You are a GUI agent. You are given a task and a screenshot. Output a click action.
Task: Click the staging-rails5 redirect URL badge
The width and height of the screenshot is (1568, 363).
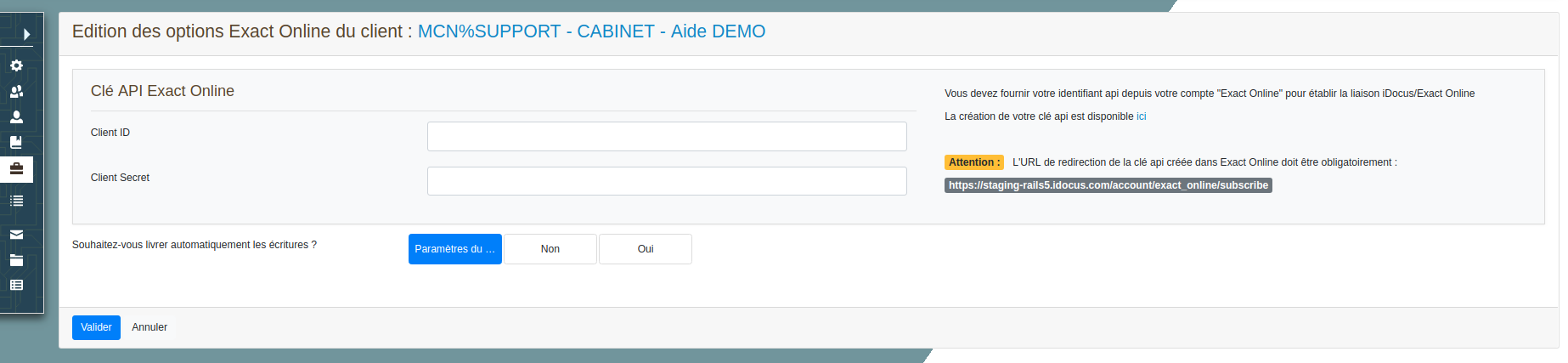pyautogui.click(x=1108, y=185)
